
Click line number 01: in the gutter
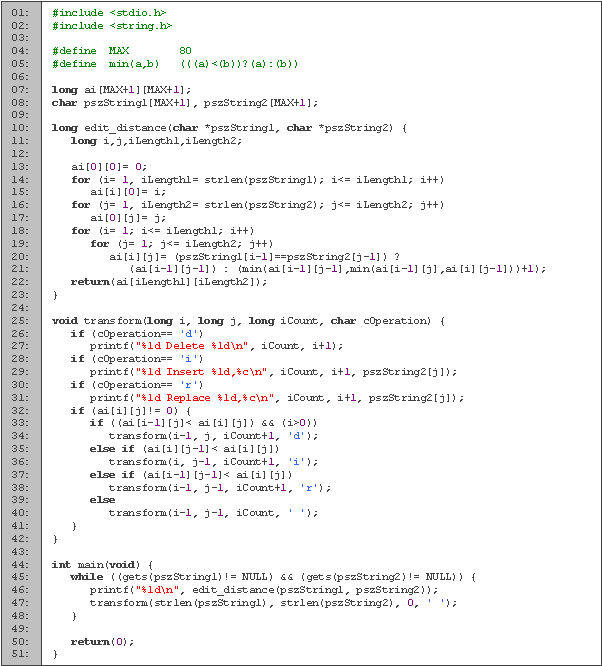[20, 13]
